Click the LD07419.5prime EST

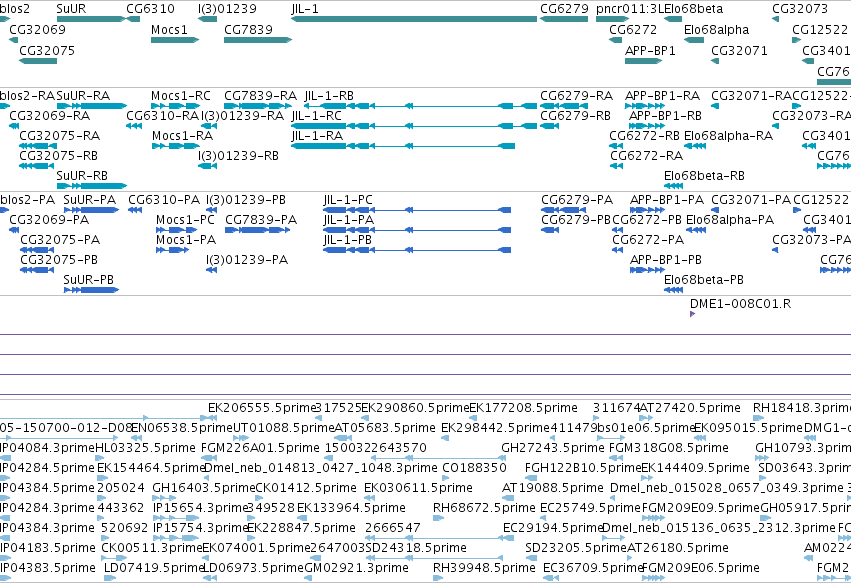point(154,568)
